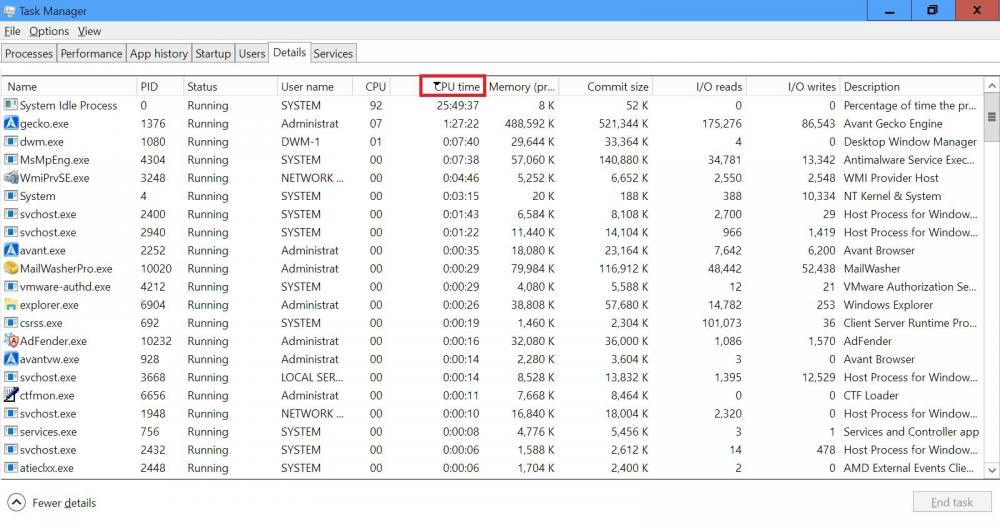The width and height of the screenshot is (1000, 525).
Task: Click the Desktop Window Manager description
Action: pyautogui.click(x=910, y=142)
